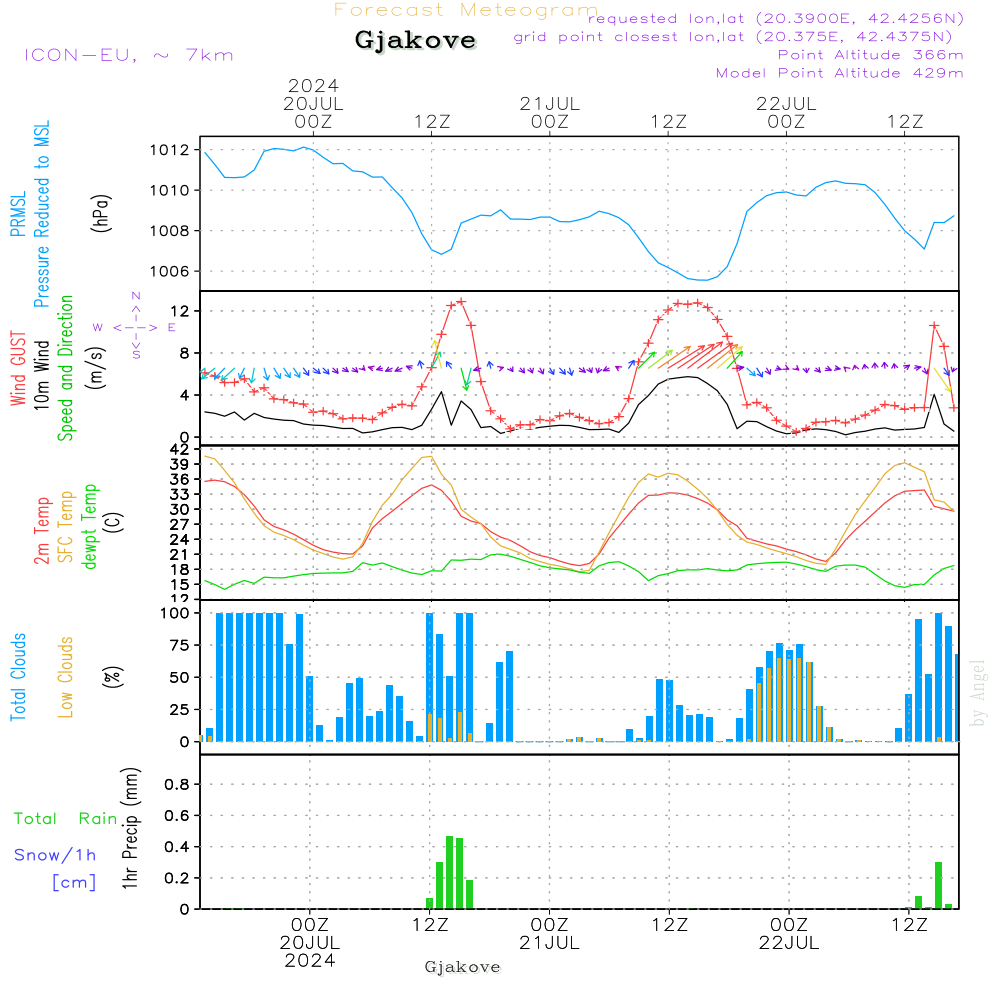Click the Total Rain legend label
Image resolution: width=1000 pixels, height=1000 pixels.
65,819
